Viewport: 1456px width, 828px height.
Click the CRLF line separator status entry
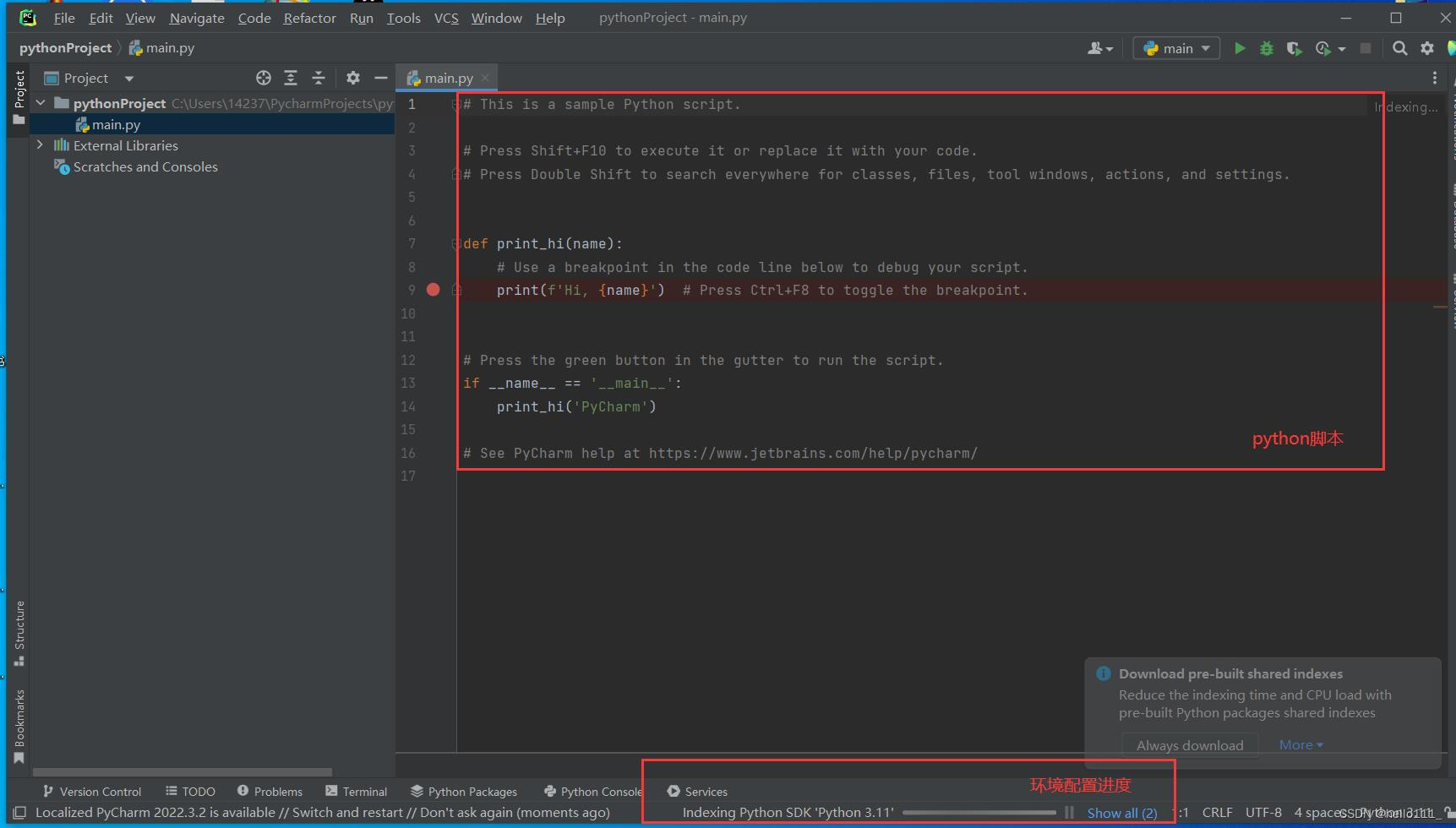(1217, 813)
